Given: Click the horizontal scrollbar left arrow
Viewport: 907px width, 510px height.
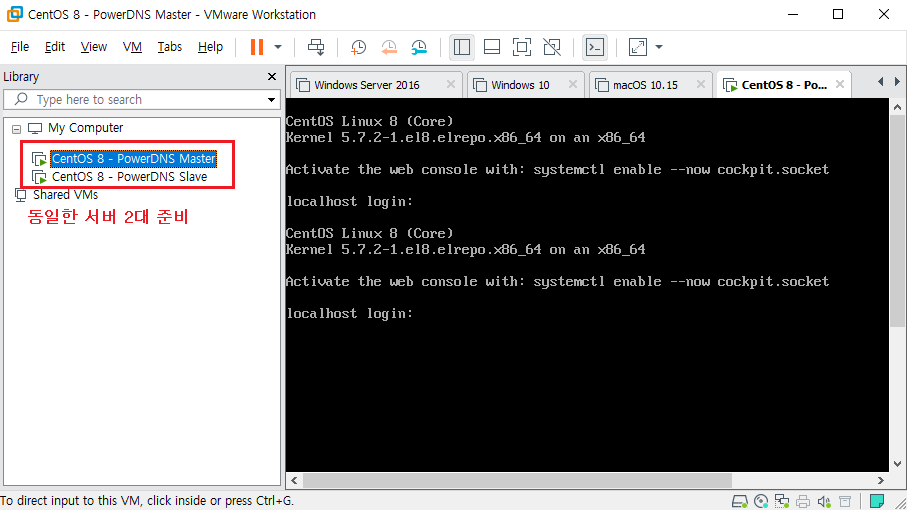Looking at the screenshot, I should coord(294,481).
